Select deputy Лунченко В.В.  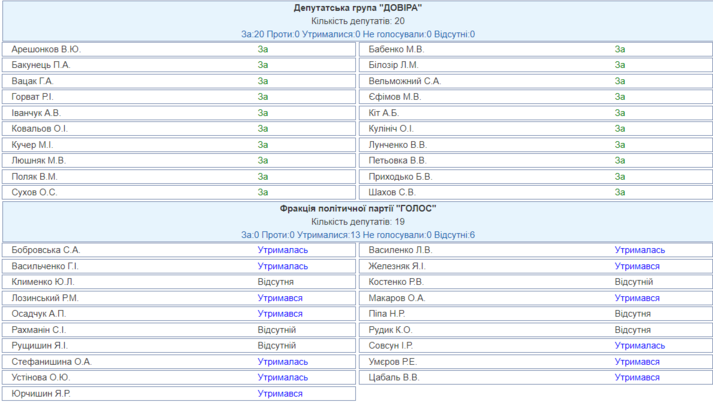[x=397, y=144]
